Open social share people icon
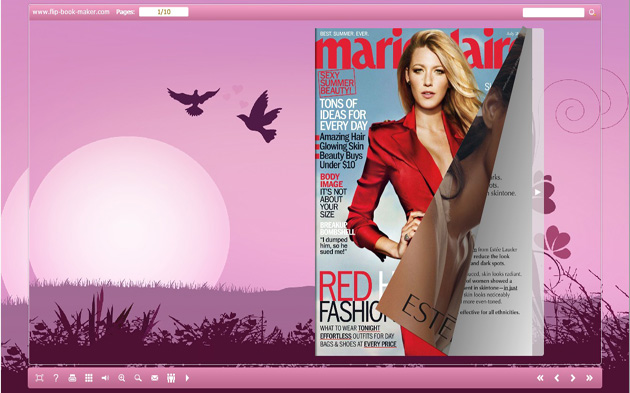Screen dimensions: 630x393 [171, 378]
